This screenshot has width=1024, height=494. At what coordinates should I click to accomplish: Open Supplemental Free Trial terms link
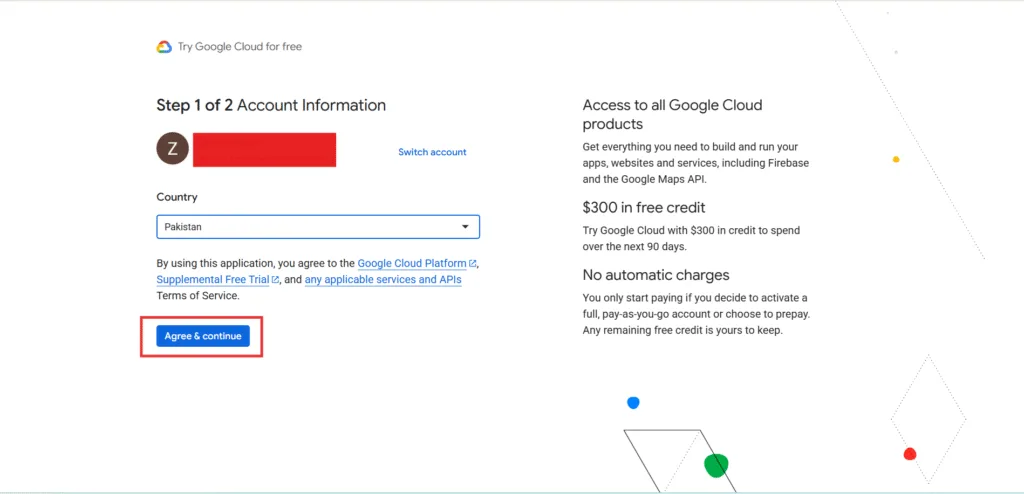point(213,280)
